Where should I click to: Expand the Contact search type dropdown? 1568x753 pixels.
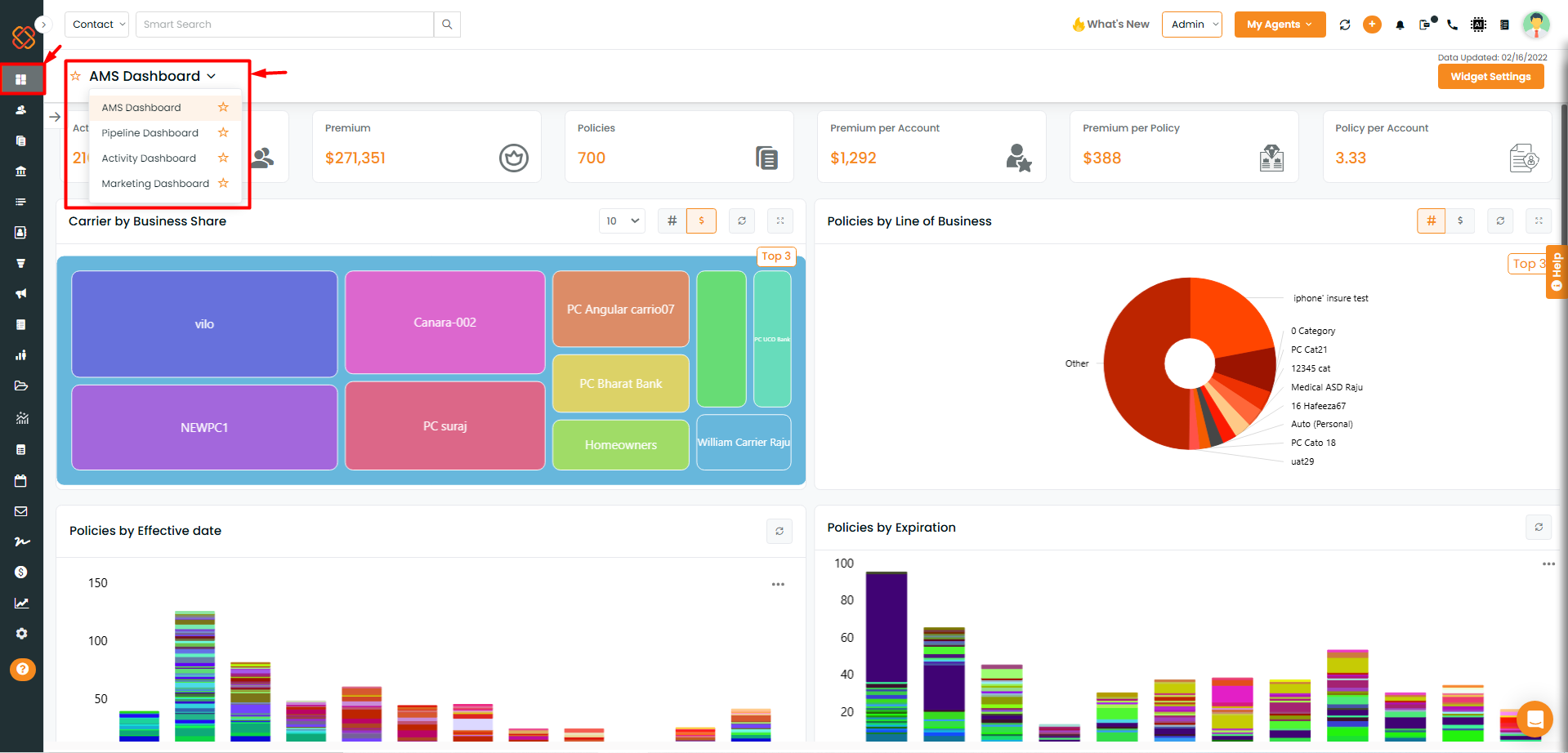point(97,25)
